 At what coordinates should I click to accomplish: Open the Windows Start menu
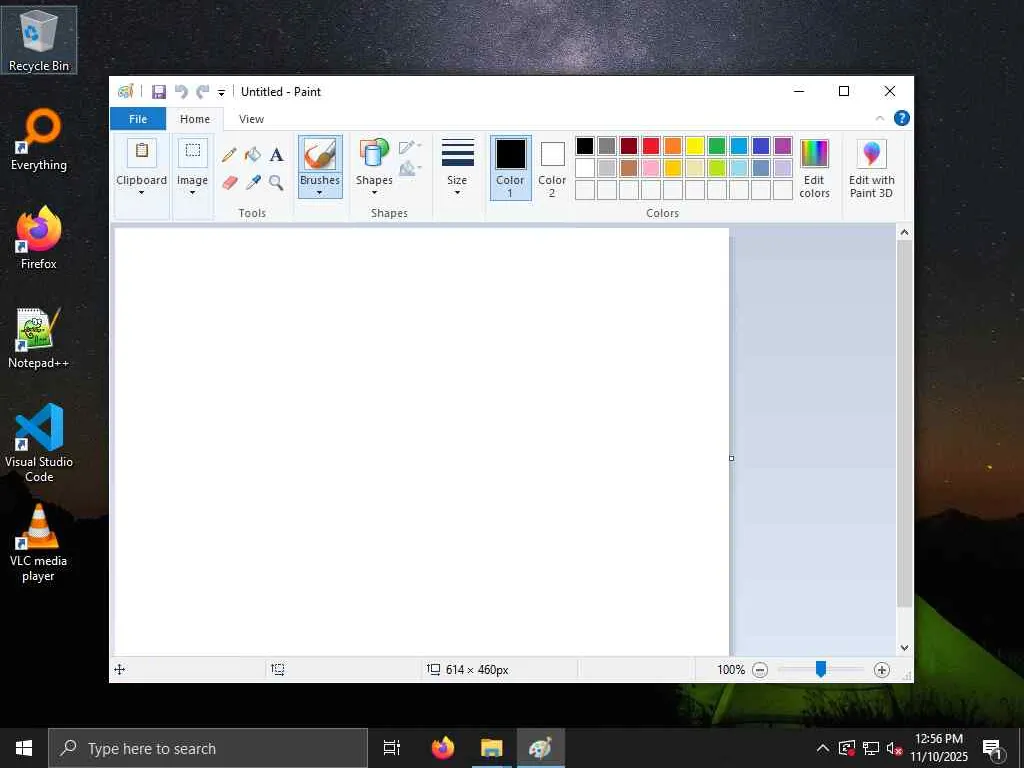click(x=24, y=748)
